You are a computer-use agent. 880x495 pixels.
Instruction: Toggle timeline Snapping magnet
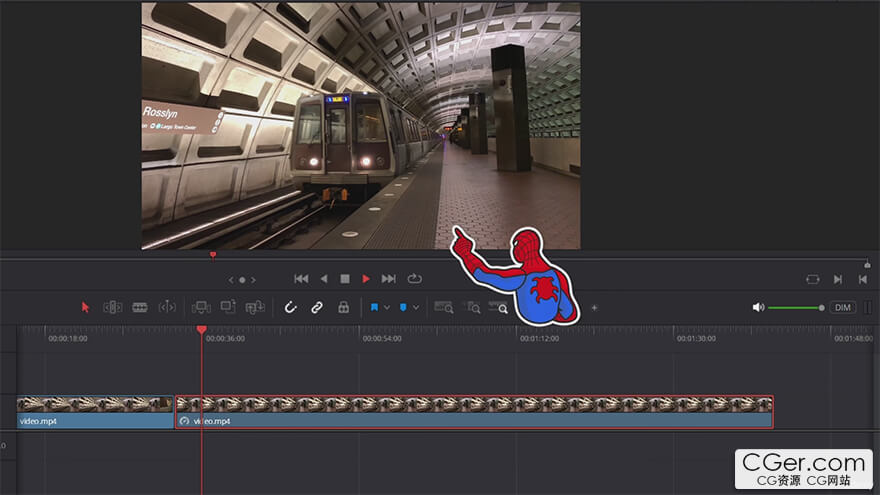tap(291, 307)
